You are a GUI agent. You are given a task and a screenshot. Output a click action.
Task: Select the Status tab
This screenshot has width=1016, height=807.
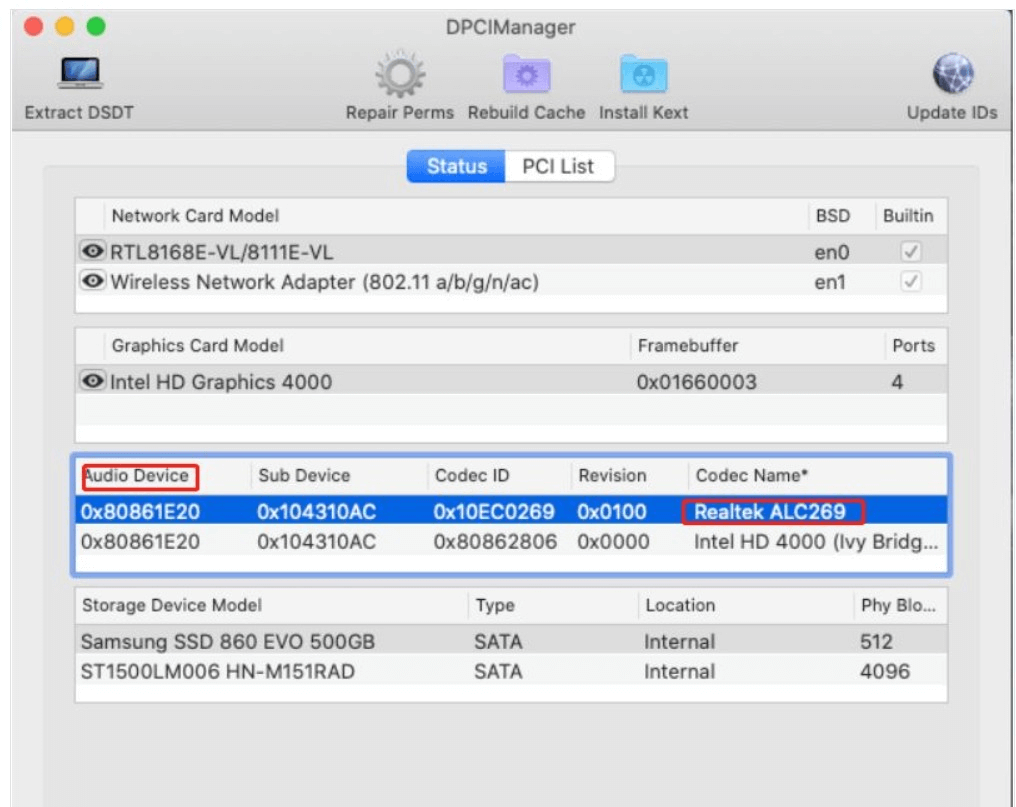click(456, 166)
